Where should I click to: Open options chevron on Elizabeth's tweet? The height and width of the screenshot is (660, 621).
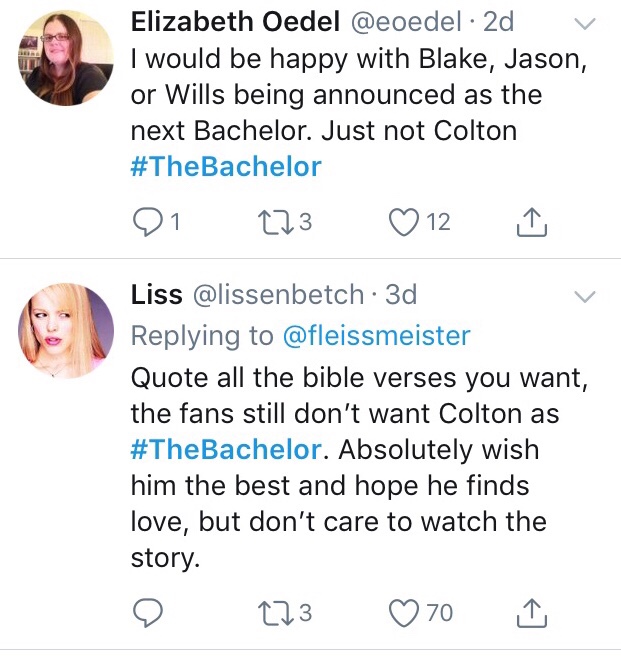coord(585,24)
